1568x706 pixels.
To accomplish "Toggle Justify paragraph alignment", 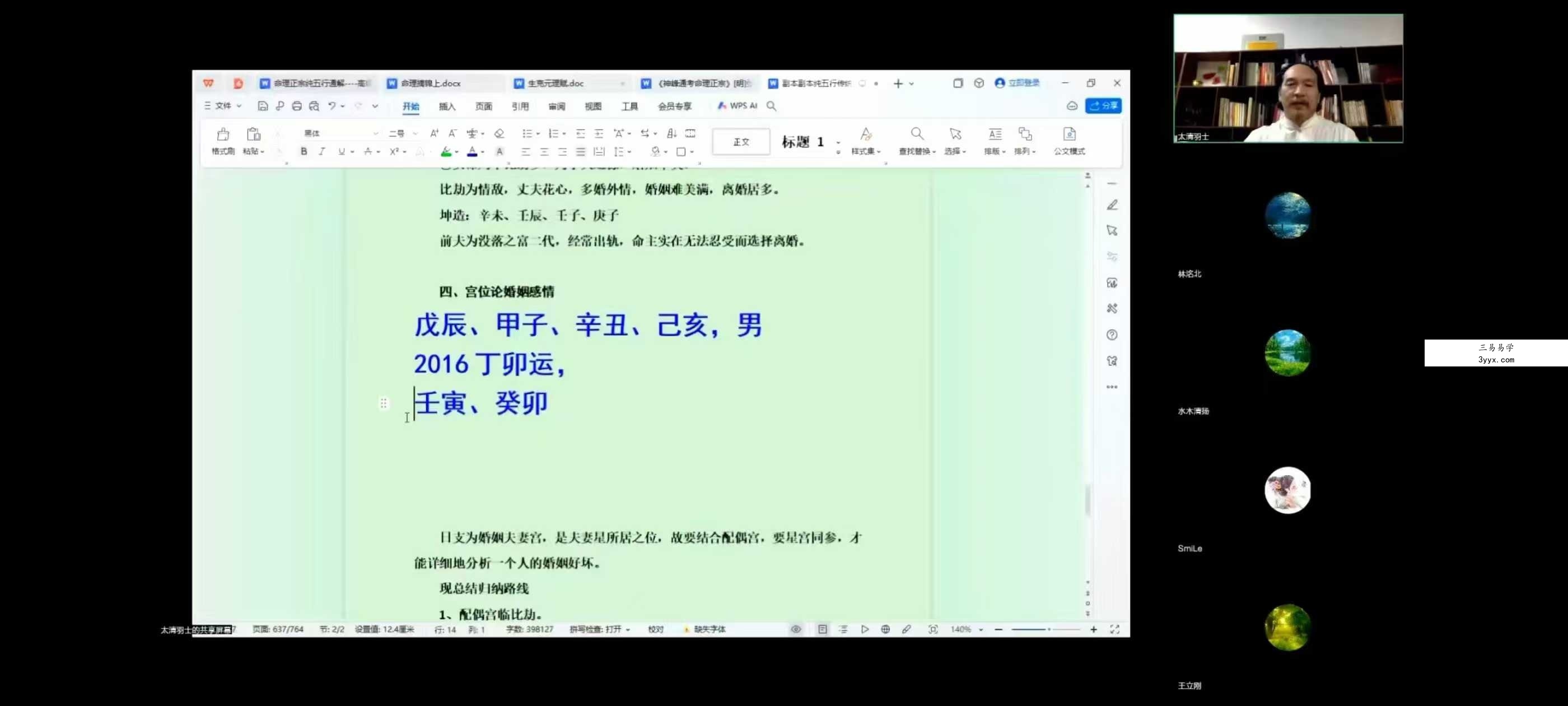I will [x=580, y=152].
